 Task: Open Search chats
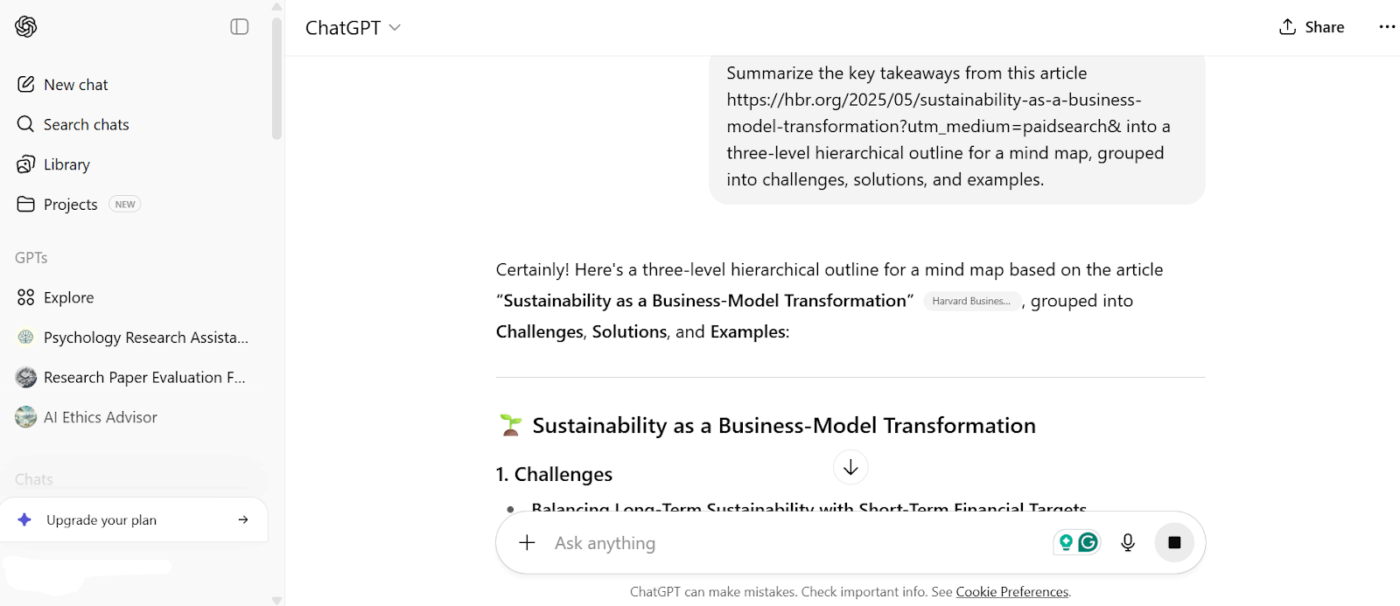[x=86, y=125]
